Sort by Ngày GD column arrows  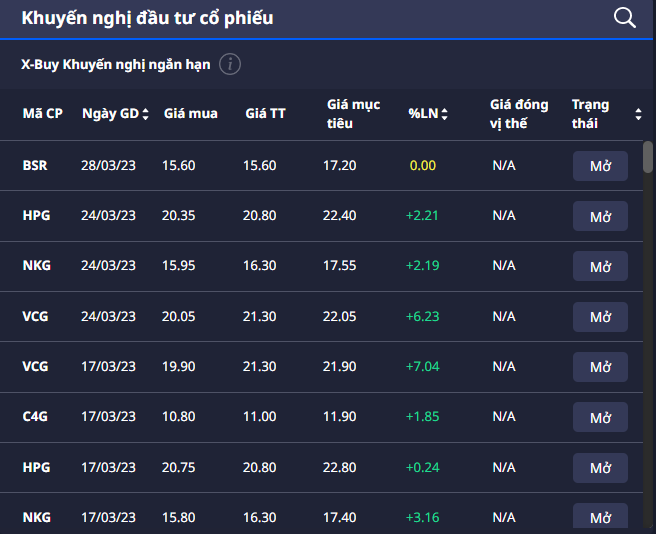point(146,114)
